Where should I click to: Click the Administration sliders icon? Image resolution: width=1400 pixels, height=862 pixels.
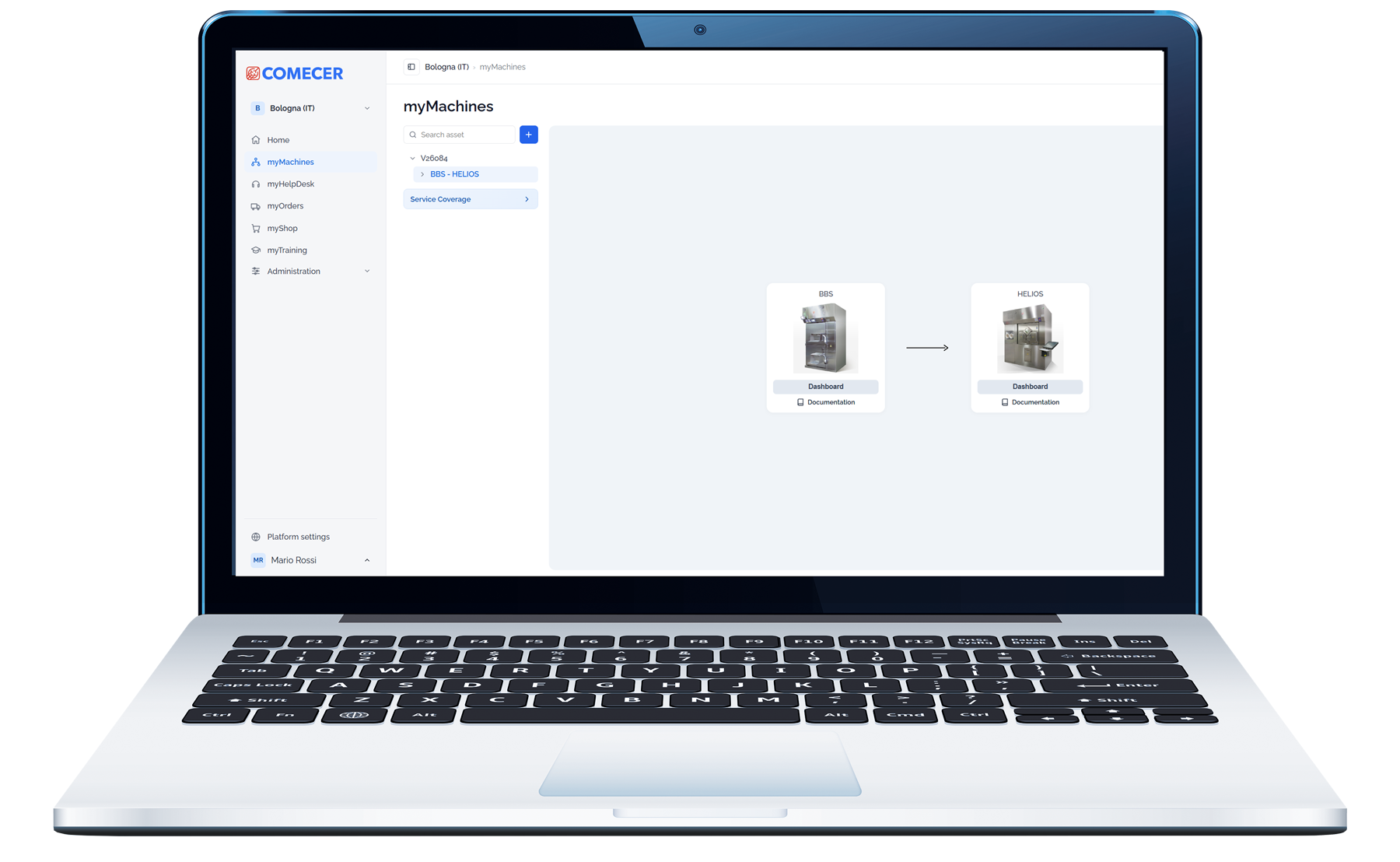(256, 272)
